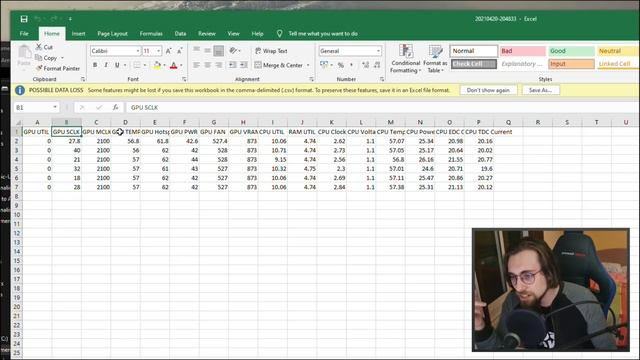Click the Save icon in title bar
Screen dimensions: 640x360
point(24,19)
